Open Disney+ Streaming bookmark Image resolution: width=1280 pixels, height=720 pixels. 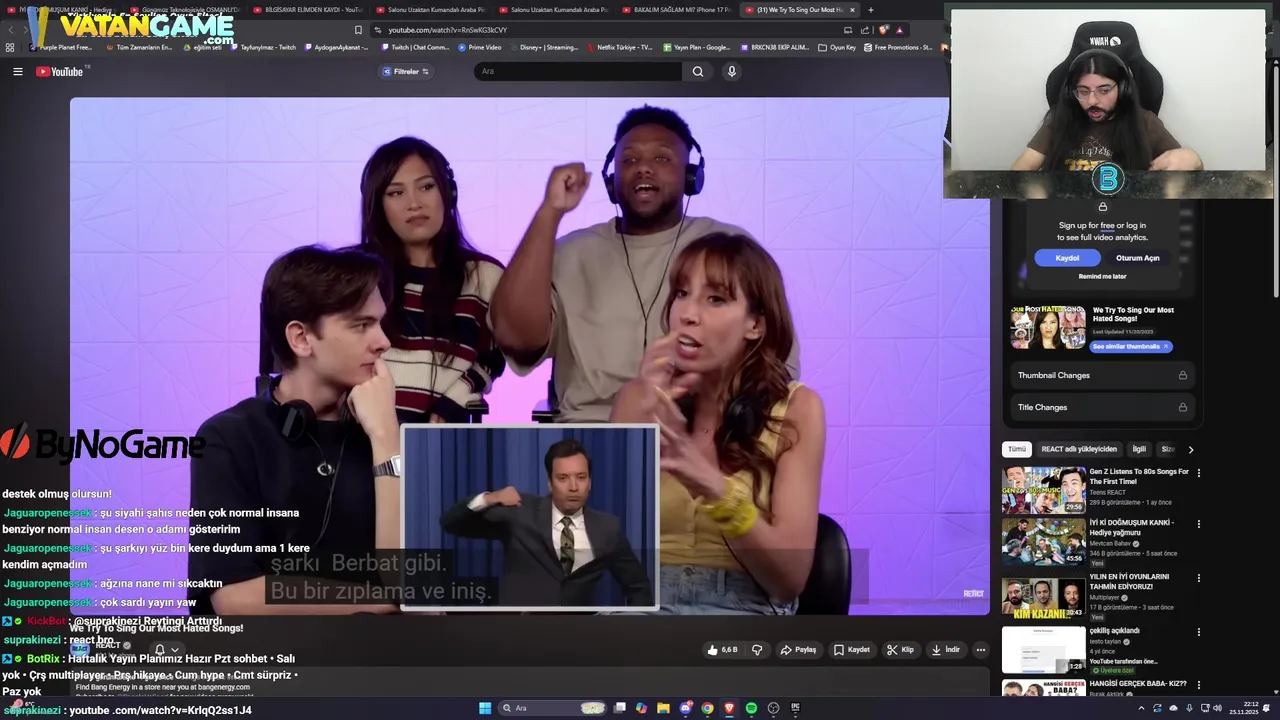[x=544, y=47]
